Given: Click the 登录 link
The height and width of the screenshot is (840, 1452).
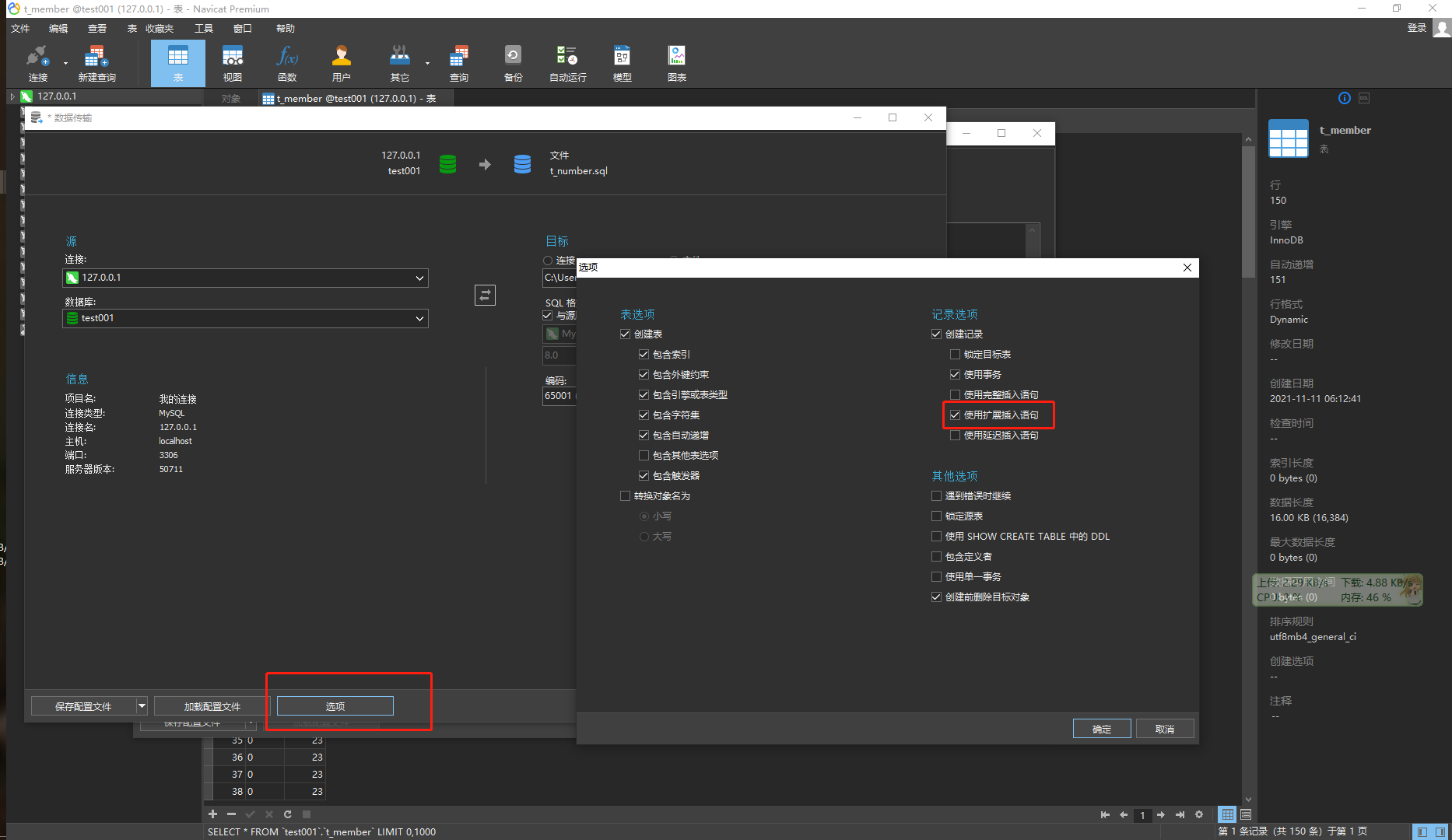Looking at the screenshot, I should click(x=1417, y=28).
